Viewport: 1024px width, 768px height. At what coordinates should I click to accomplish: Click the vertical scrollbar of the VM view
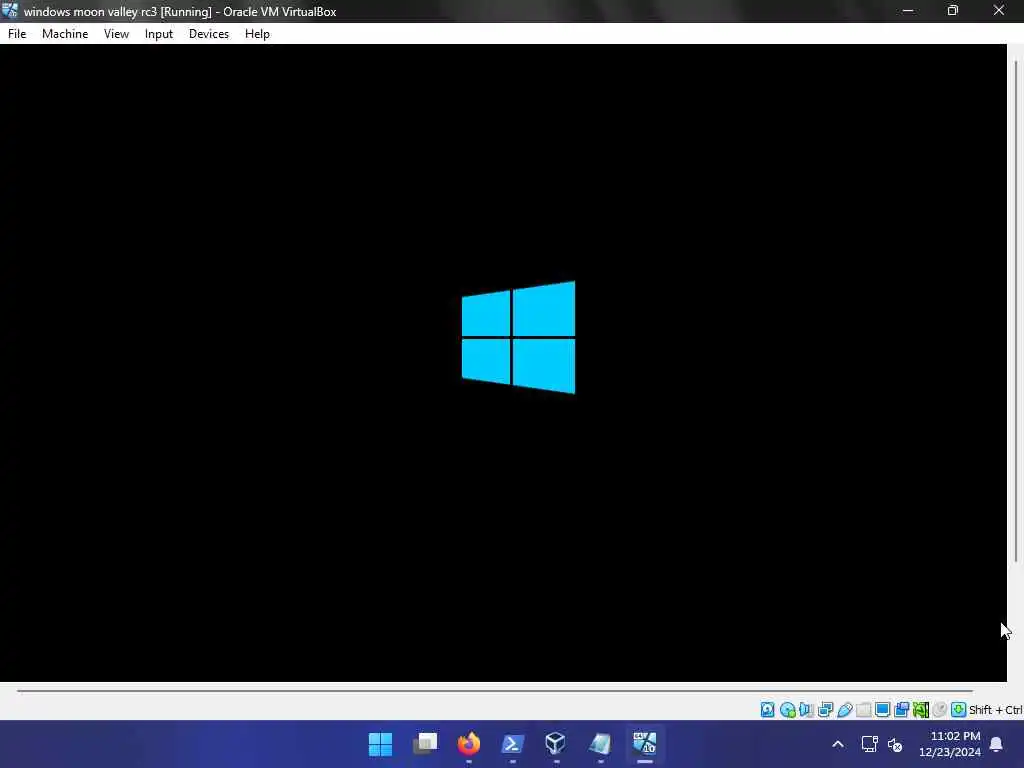click(1016, 311)
